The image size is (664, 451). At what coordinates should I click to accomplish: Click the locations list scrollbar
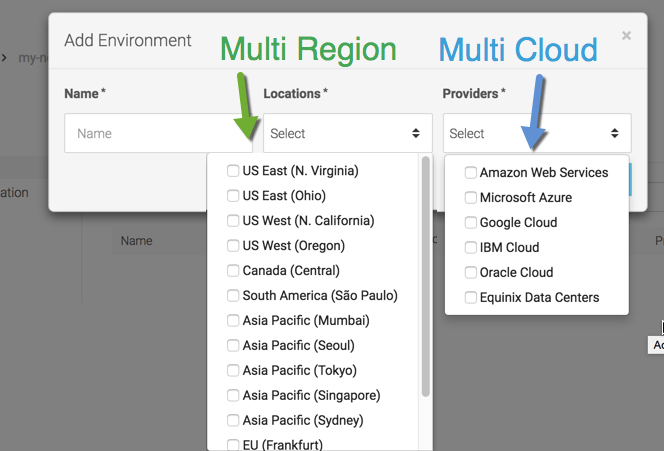[x=426, y=280]
